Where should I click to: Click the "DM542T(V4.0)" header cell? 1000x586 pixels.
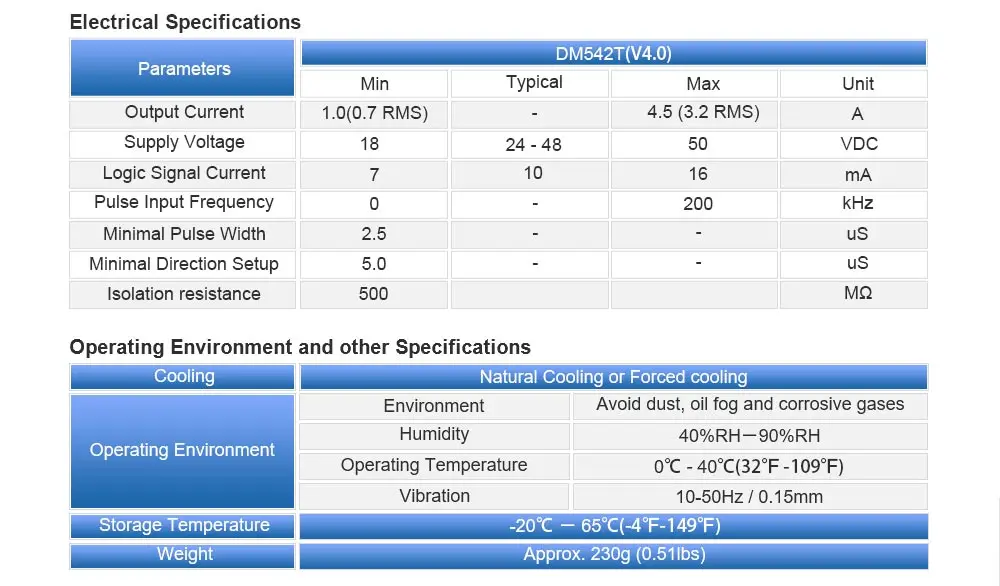pyautogui.click(x=614, y=53)
